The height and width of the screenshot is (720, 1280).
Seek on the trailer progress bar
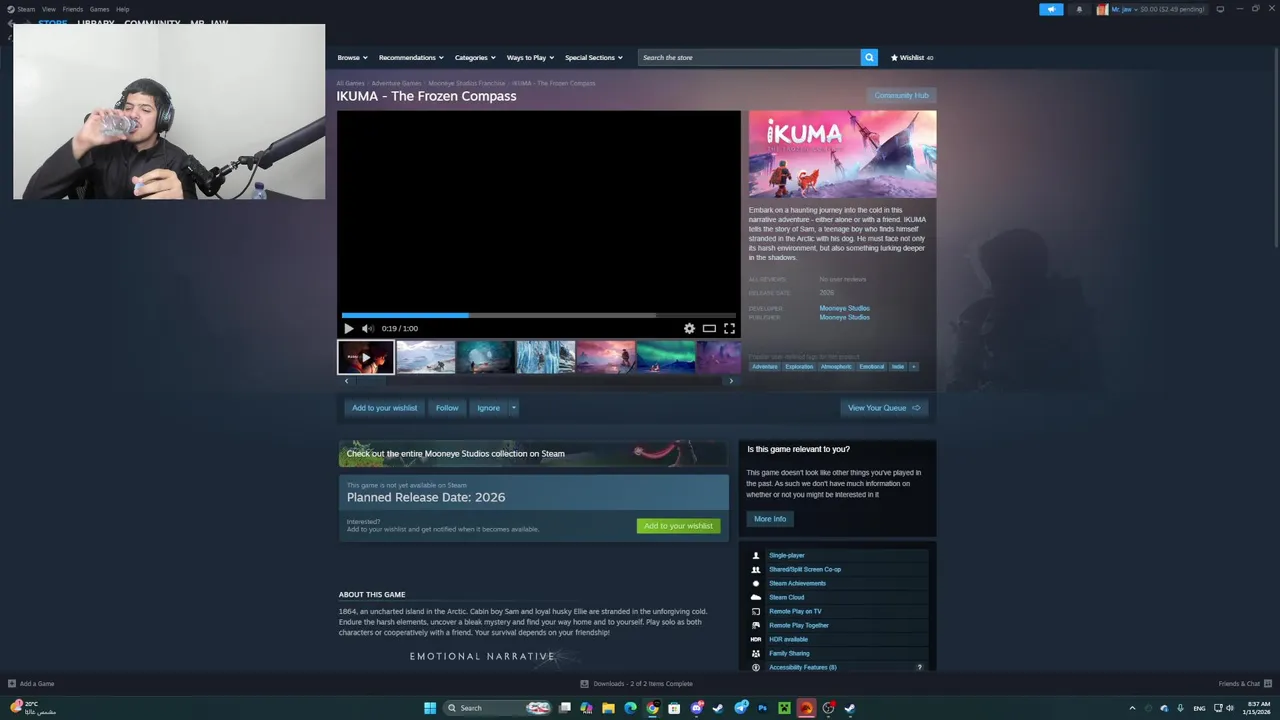pos(538,315)
